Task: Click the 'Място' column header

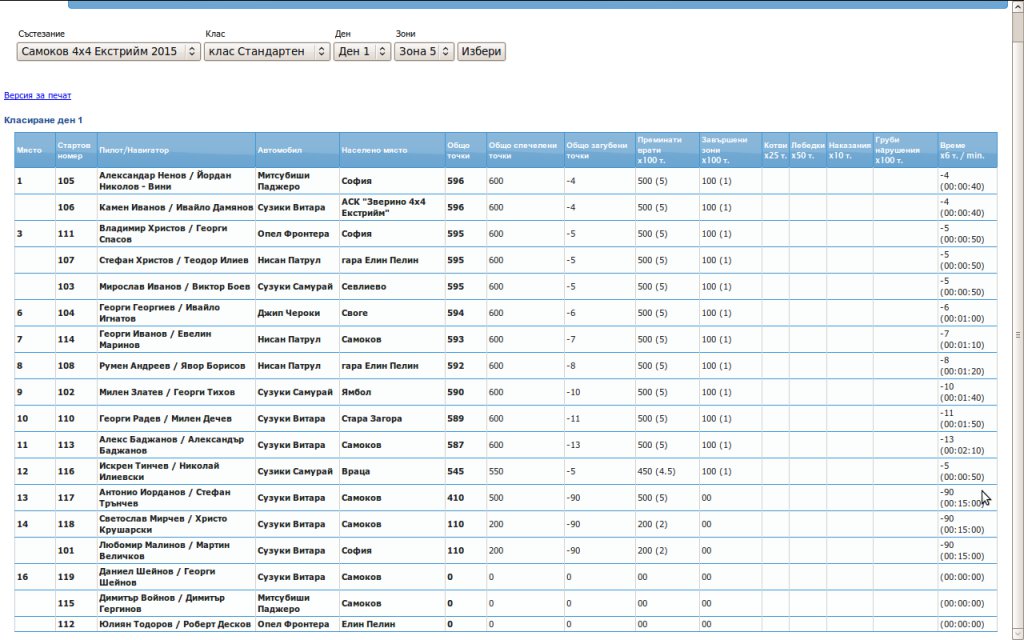Action: click(29, 150)
